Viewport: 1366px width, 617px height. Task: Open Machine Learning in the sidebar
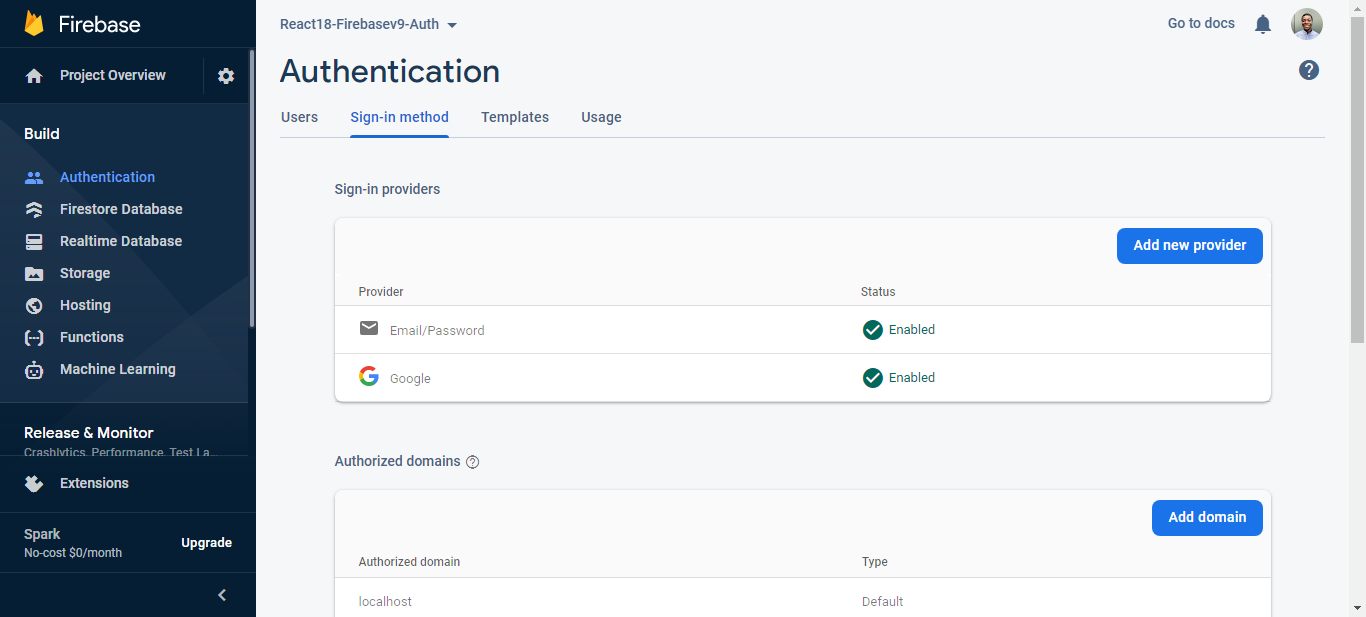tap(118, 369)
